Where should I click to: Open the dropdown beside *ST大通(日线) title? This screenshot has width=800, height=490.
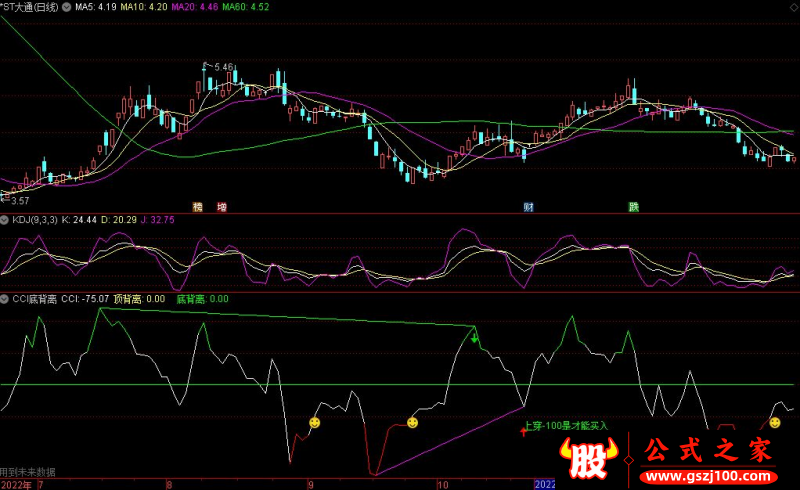point(66,7)
